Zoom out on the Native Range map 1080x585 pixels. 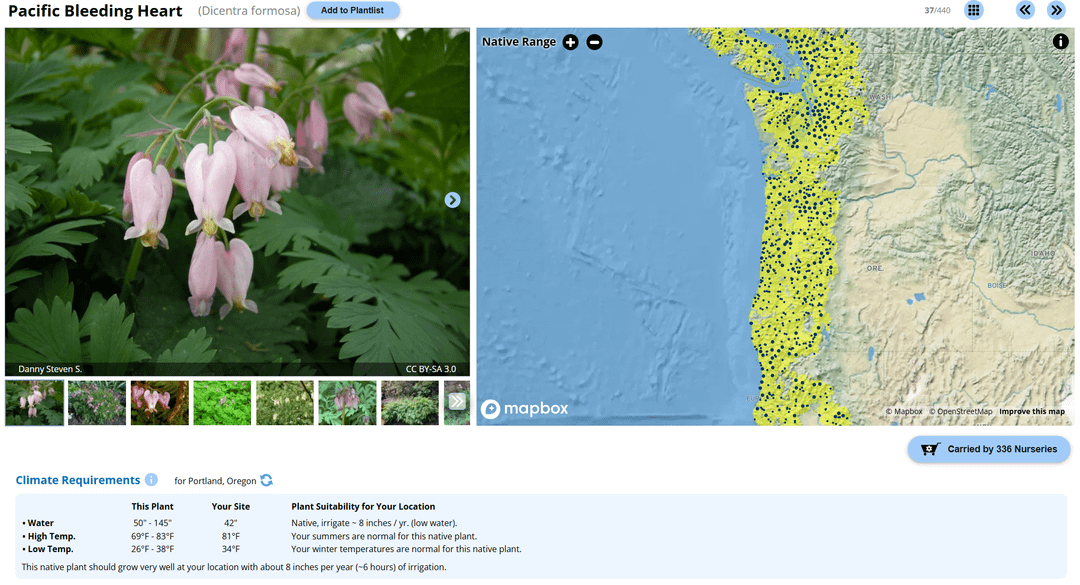pos(594,42)
